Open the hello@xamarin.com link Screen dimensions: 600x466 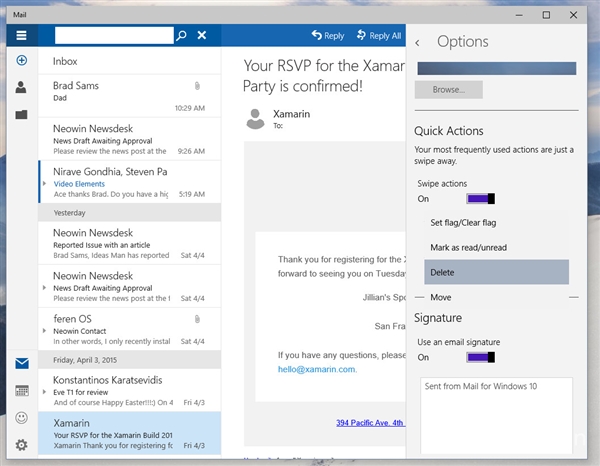[316, 368]
